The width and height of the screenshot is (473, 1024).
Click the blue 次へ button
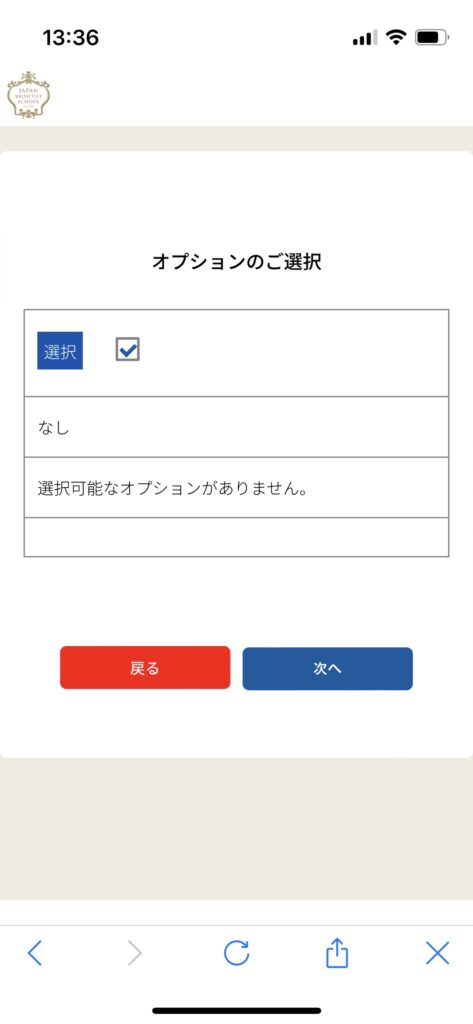pos(327,669)
